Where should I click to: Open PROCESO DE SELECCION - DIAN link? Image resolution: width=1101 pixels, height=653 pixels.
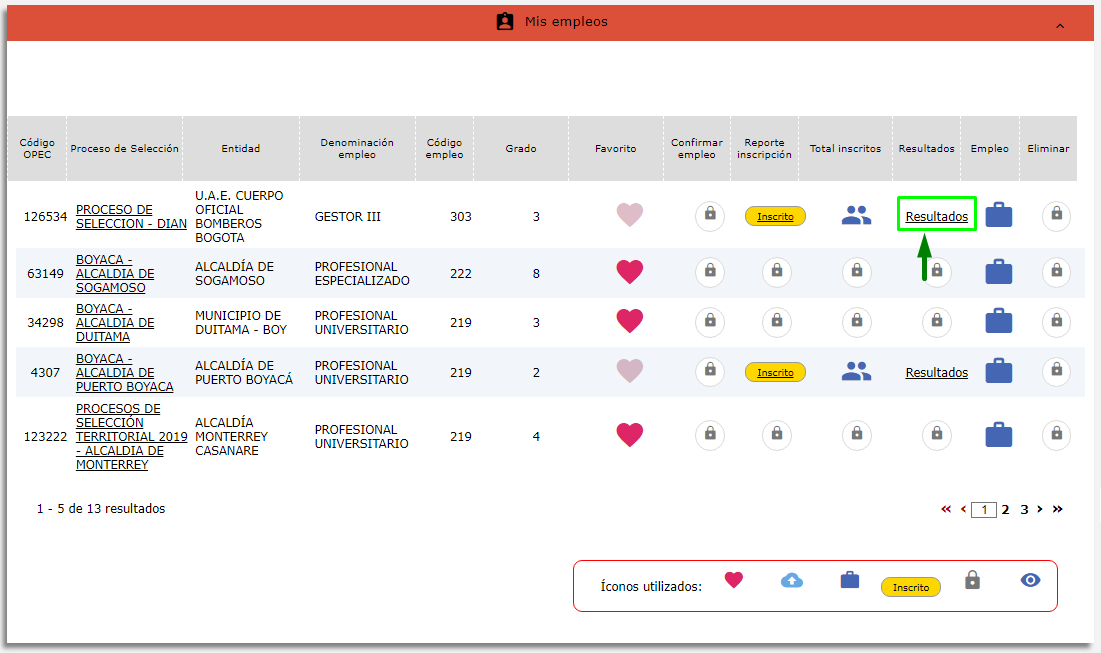[x=131, y=217]
